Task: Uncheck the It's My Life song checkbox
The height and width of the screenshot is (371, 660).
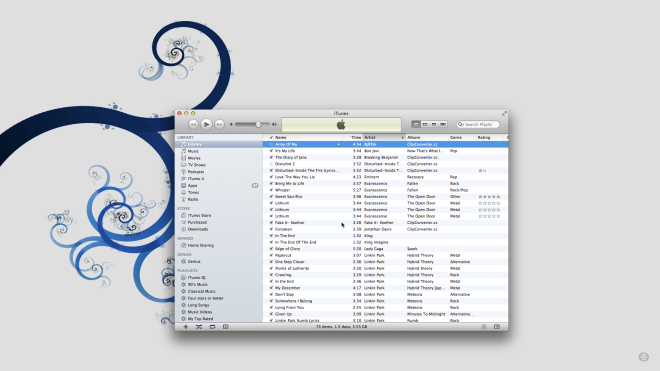Action: click(x=271, y=151)
